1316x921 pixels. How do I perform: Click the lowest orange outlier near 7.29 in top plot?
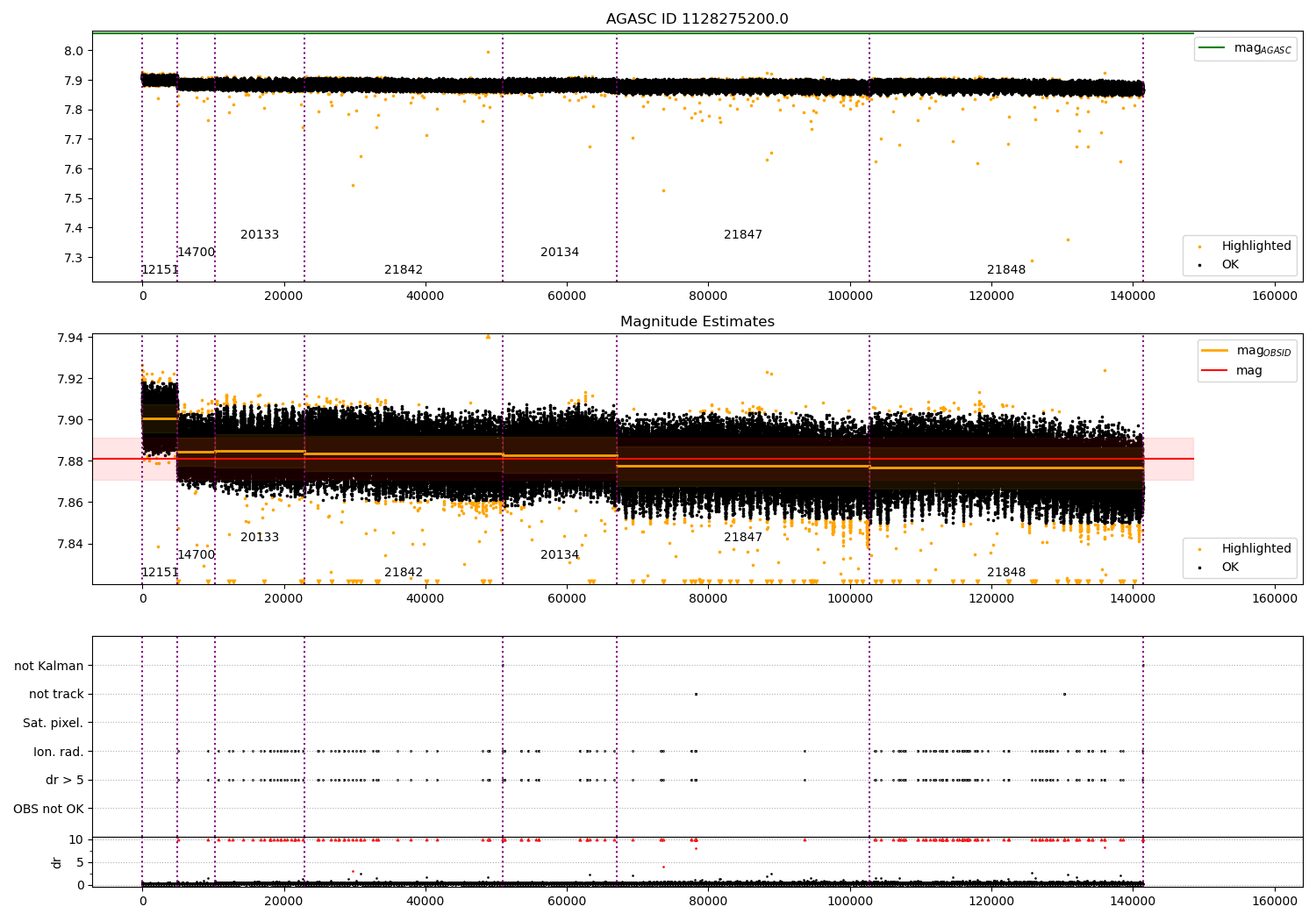click(x=1032, y=261)
